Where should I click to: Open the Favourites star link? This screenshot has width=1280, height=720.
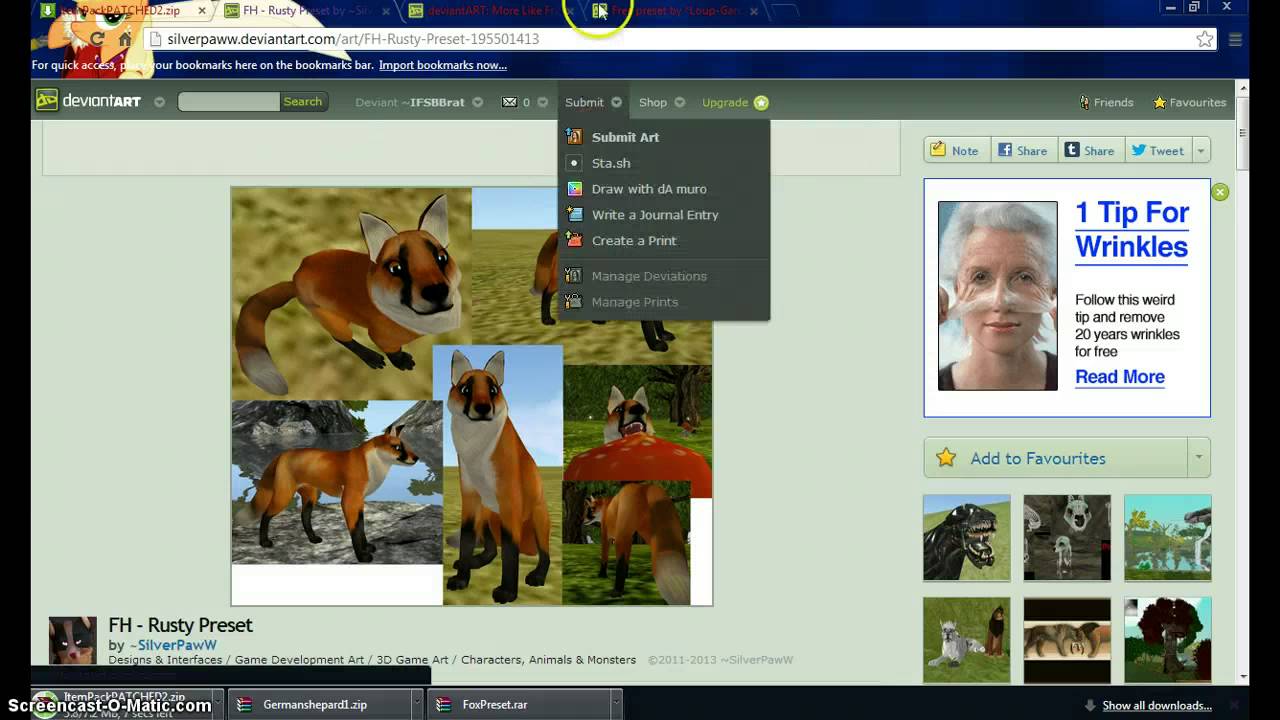(1190, 102)
